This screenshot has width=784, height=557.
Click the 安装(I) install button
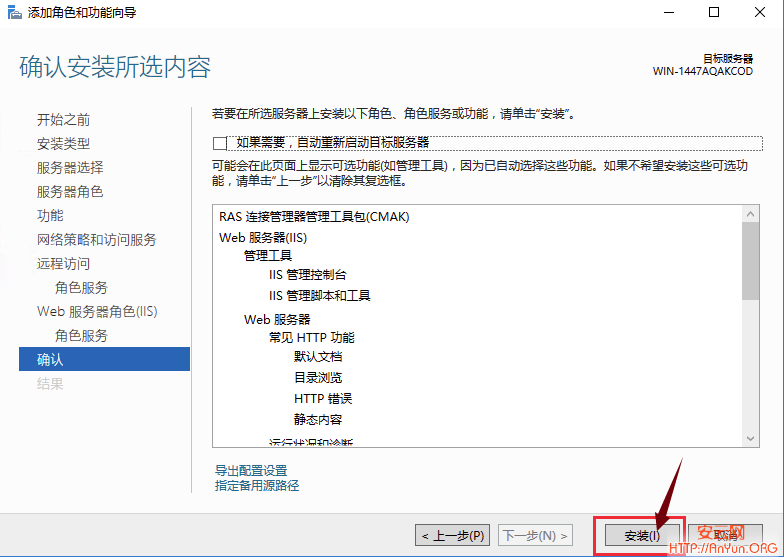coord(642,536)
